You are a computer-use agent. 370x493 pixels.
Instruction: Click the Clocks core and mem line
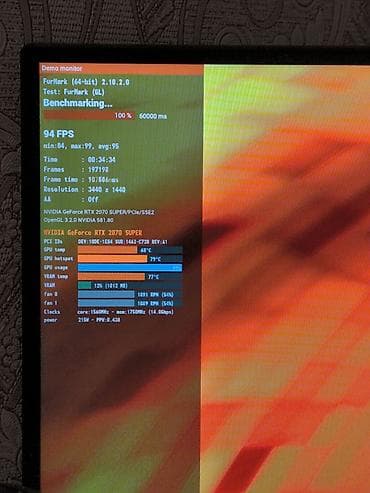point(125,312)
